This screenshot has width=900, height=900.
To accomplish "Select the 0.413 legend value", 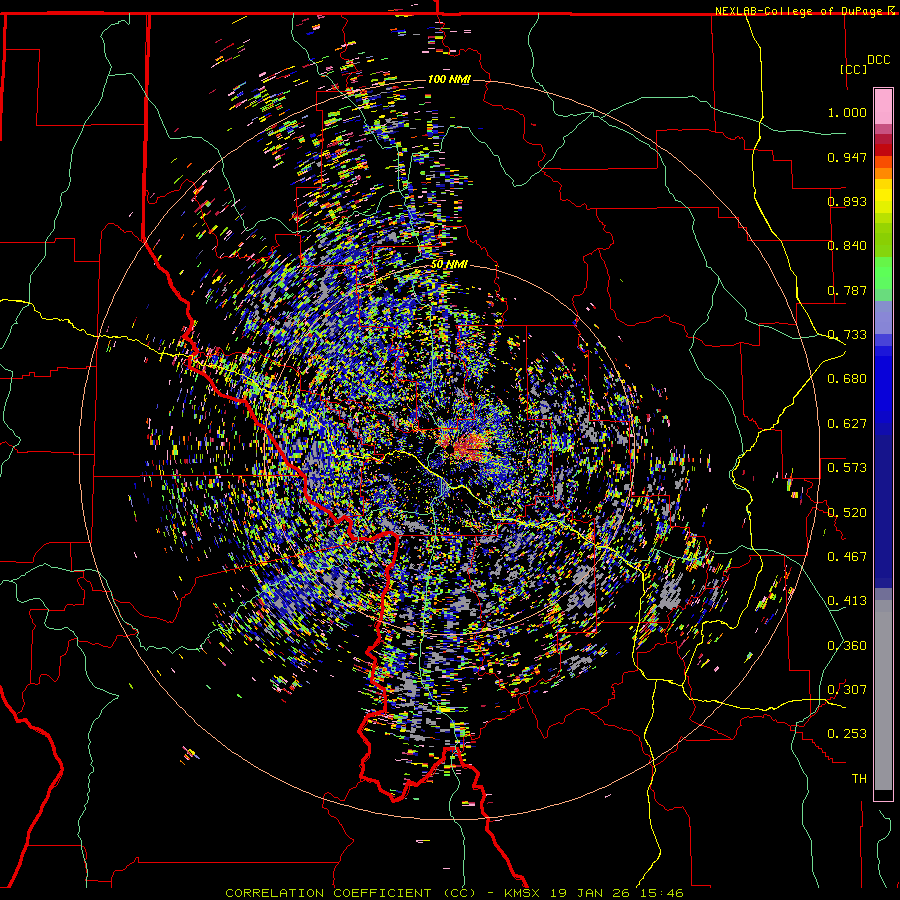I will pos(847,601).
